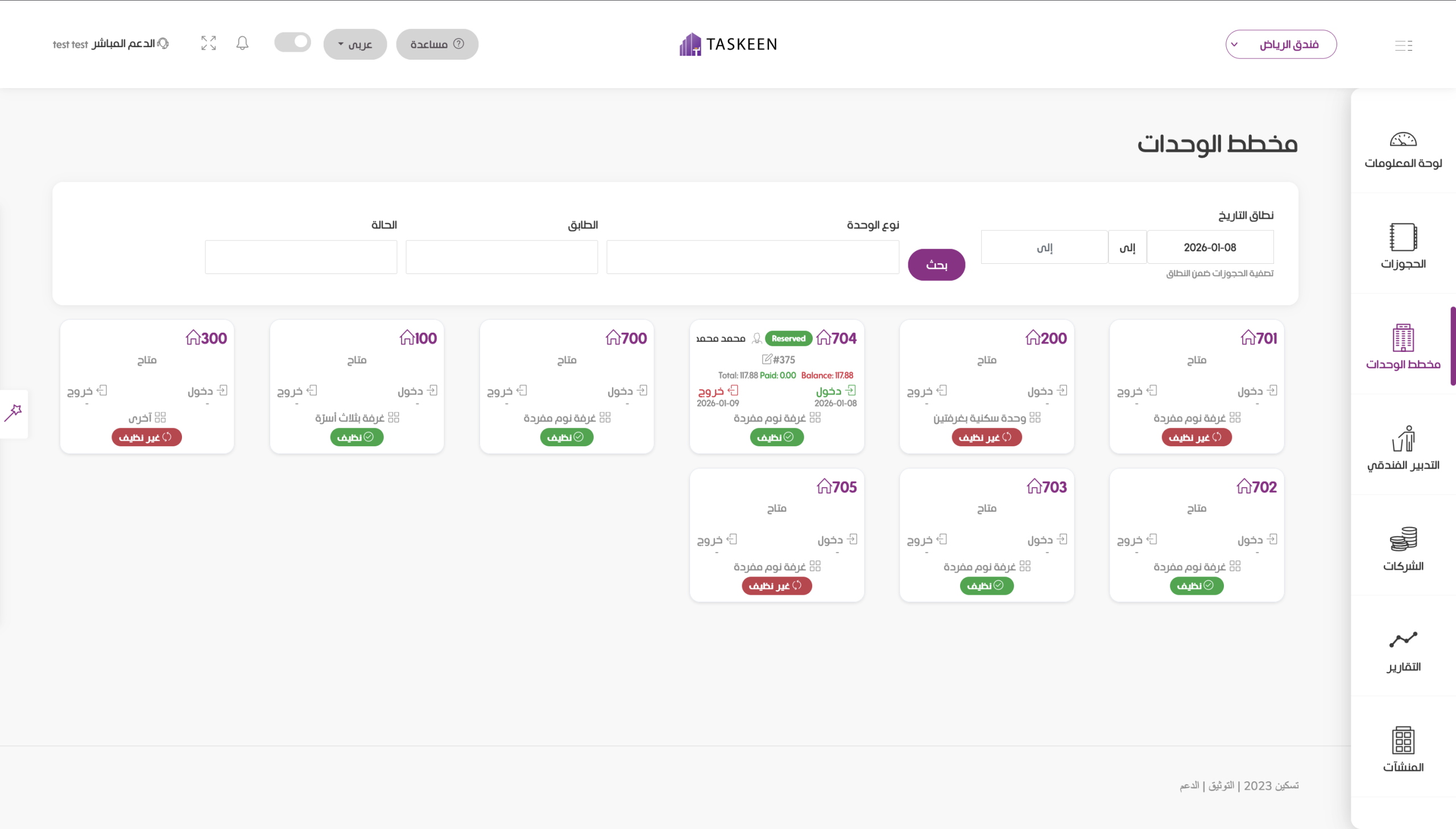Screen dimensions: 1456x829
Task: Click check-in icon on unit 701
Action: 1272,391
